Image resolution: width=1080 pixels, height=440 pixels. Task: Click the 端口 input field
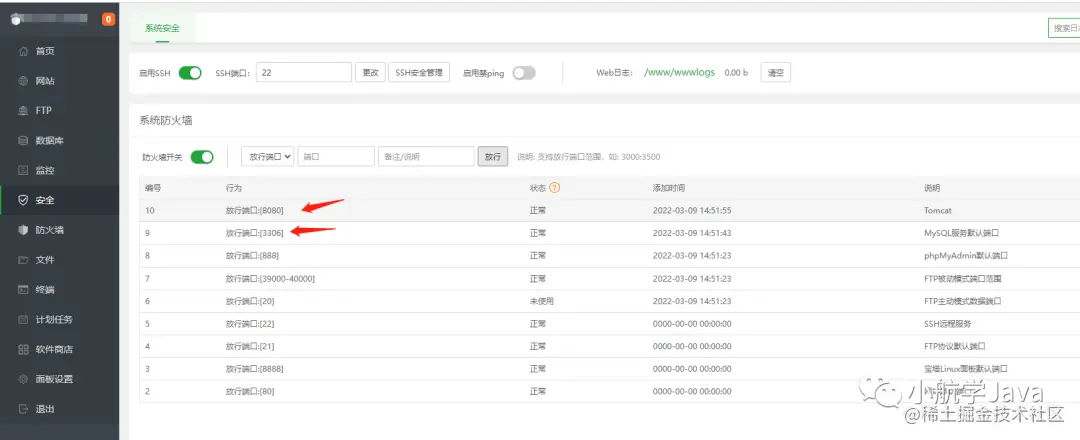(336, 156)
